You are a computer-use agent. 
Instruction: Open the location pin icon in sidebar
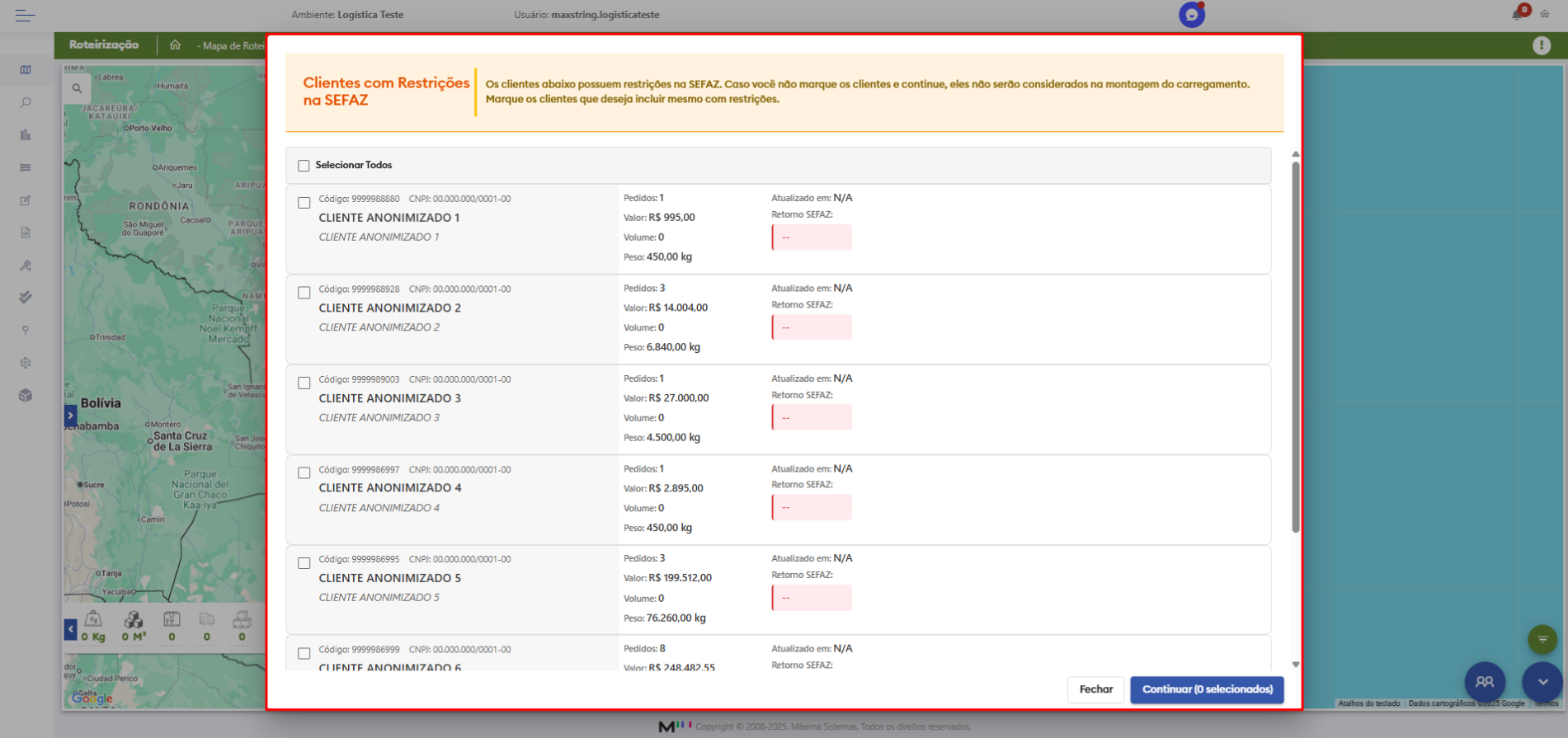click(x=26, y=330)
